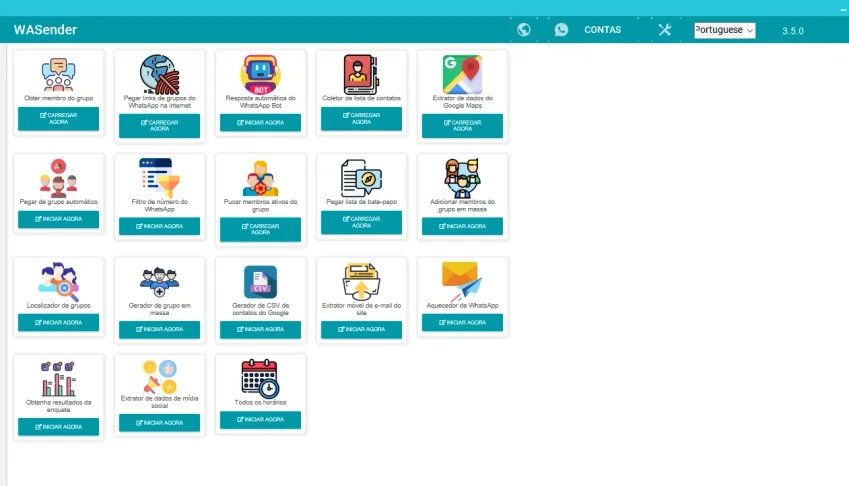Click the 'Aquecedor de WhatsApp' label
The image size is (849, 486).
click(462, 306)
